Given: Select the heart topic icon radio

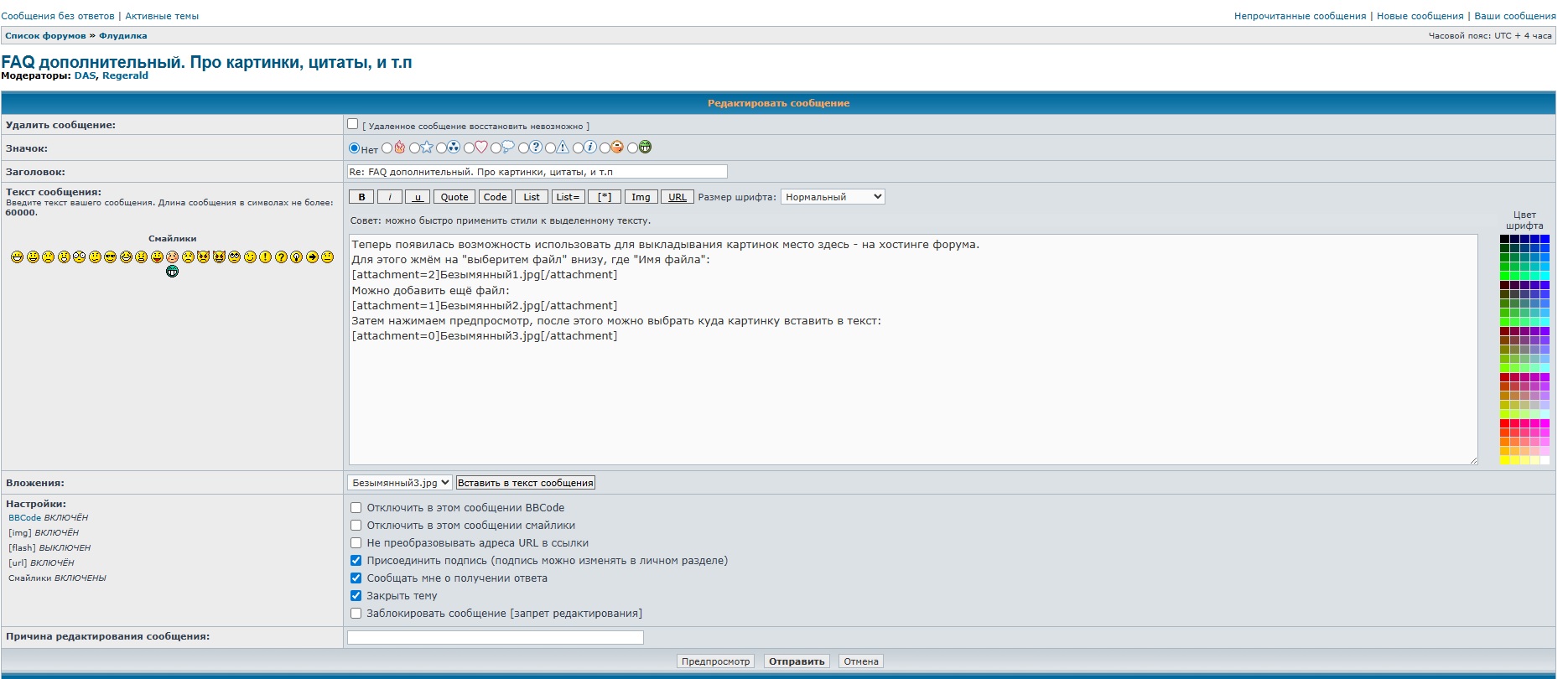Looking at the screenshot, I should point(470,148).
